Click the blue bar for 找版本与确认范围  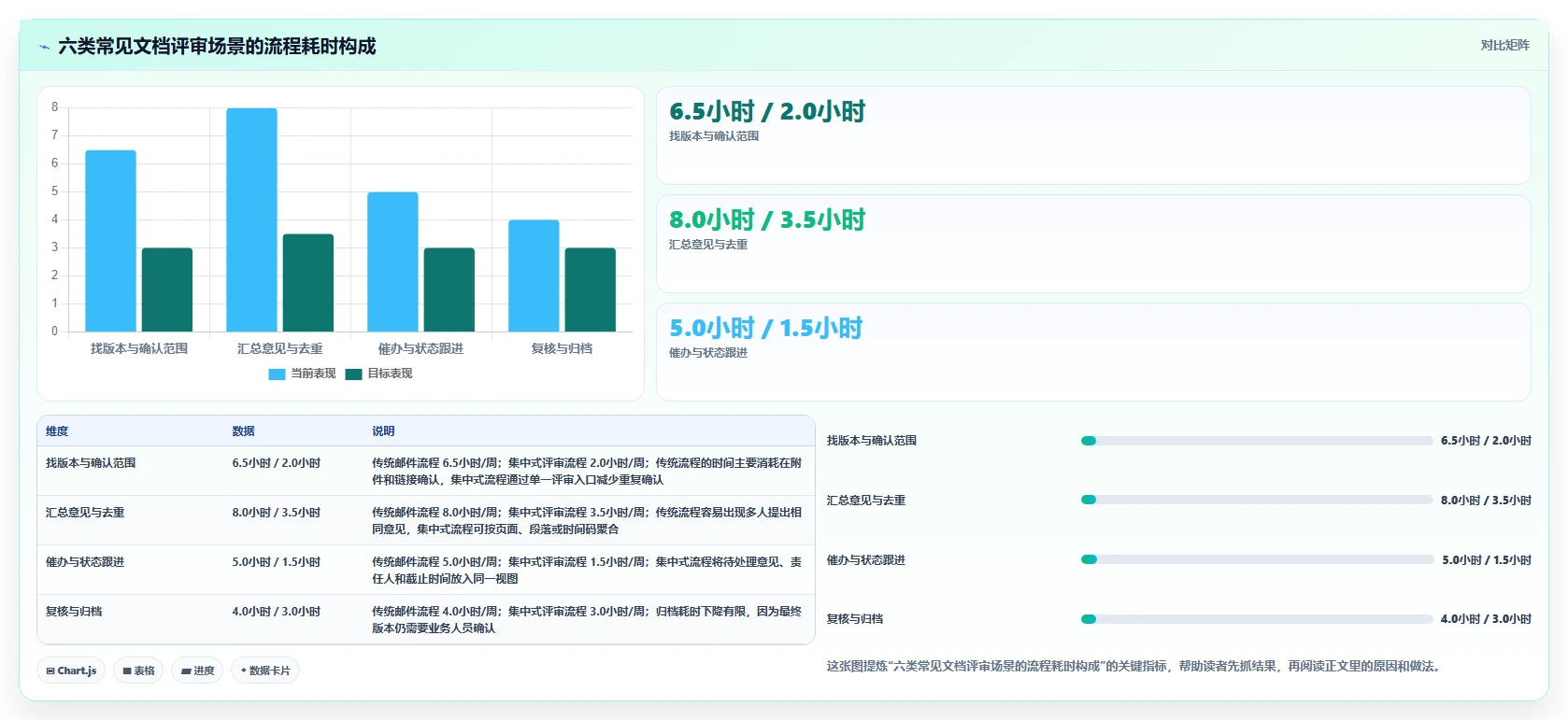coord(110,241)
